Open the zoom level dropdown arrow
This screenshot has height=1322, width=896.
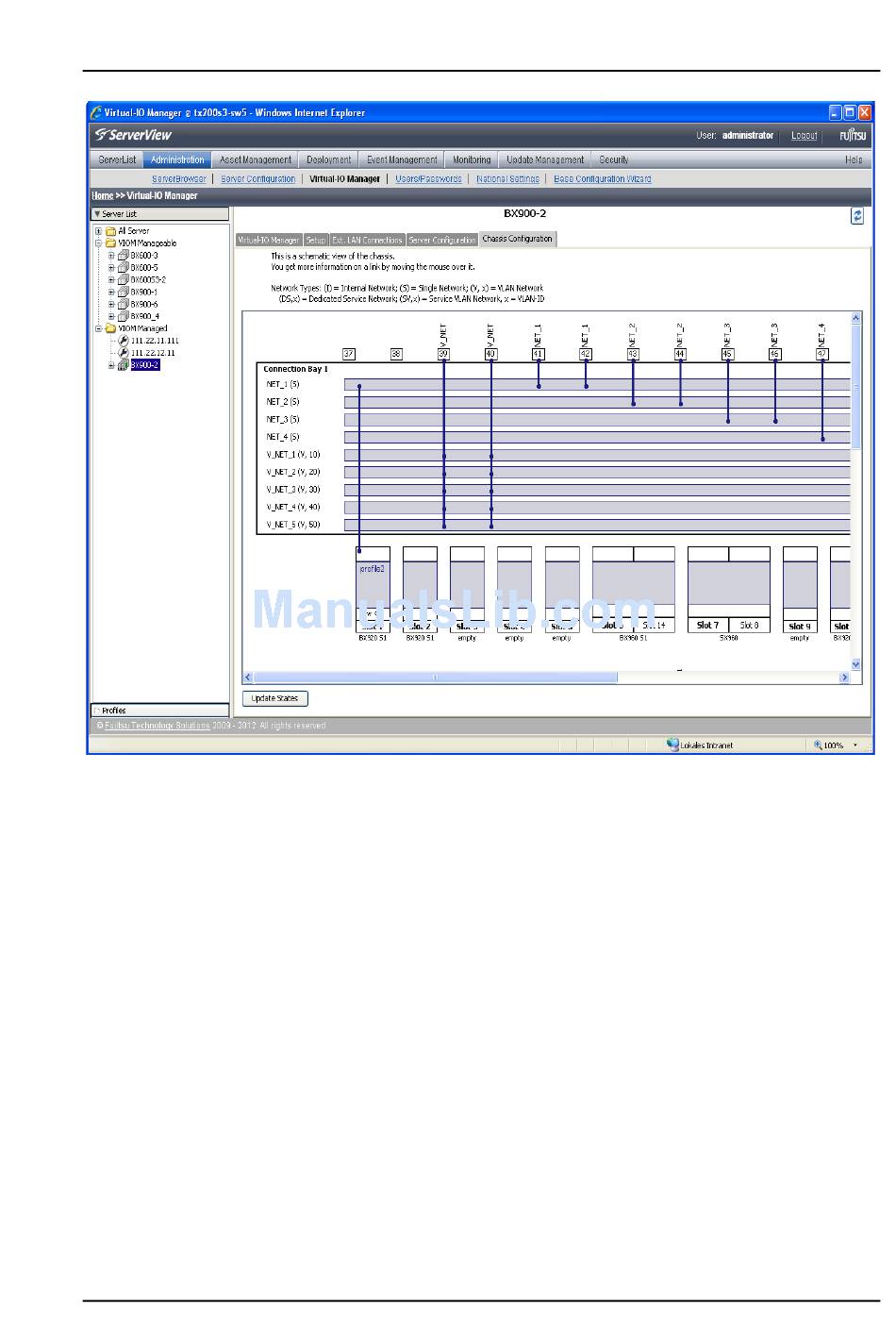(855, 745)
